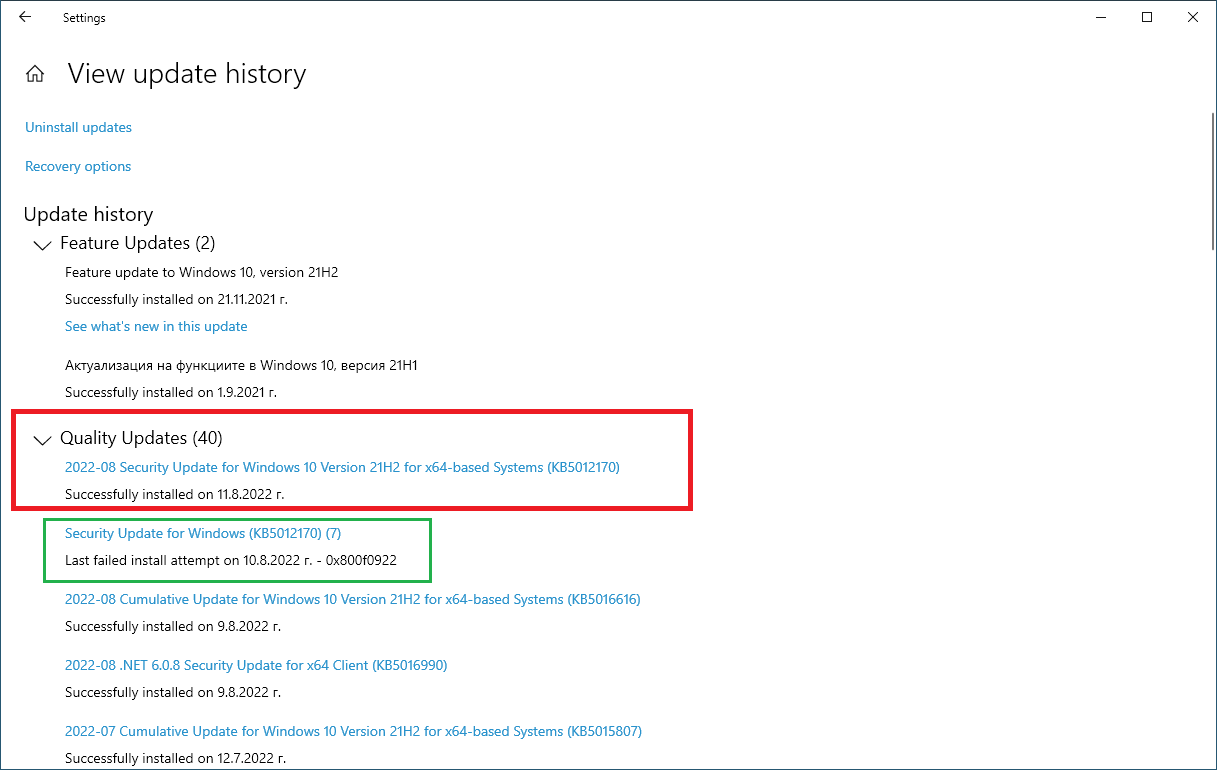Screen dimensions: 1217x770
Task: Open Security Update for Windows (KB5012170) (7)
Action: click(203, 534)
